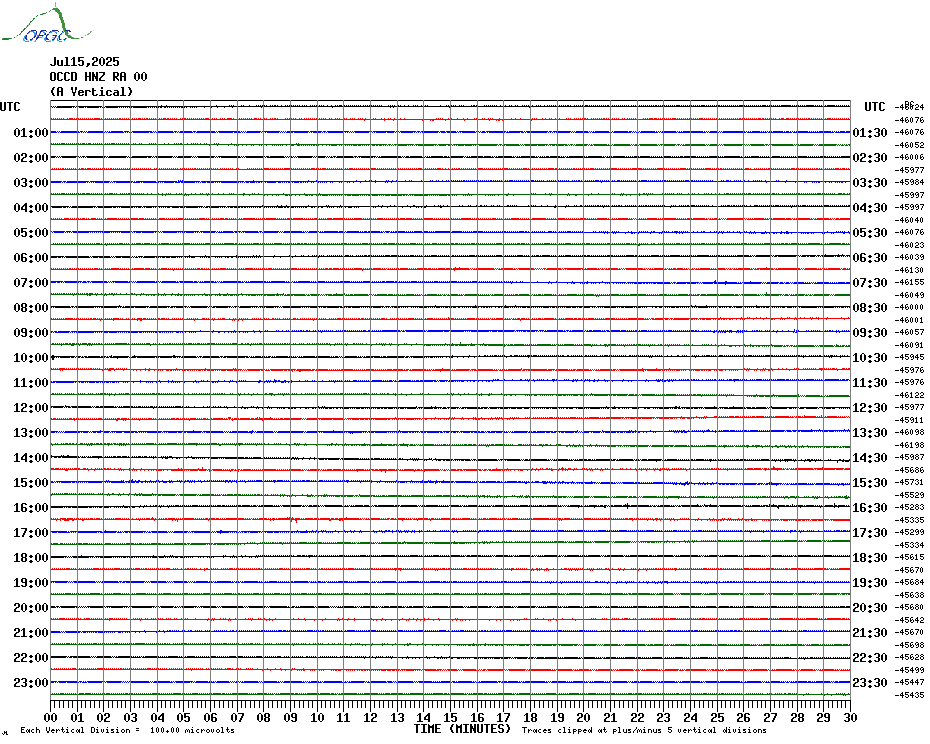Click the offset value -46006
This screenshot has height=744, width=930.
point(909,158)
